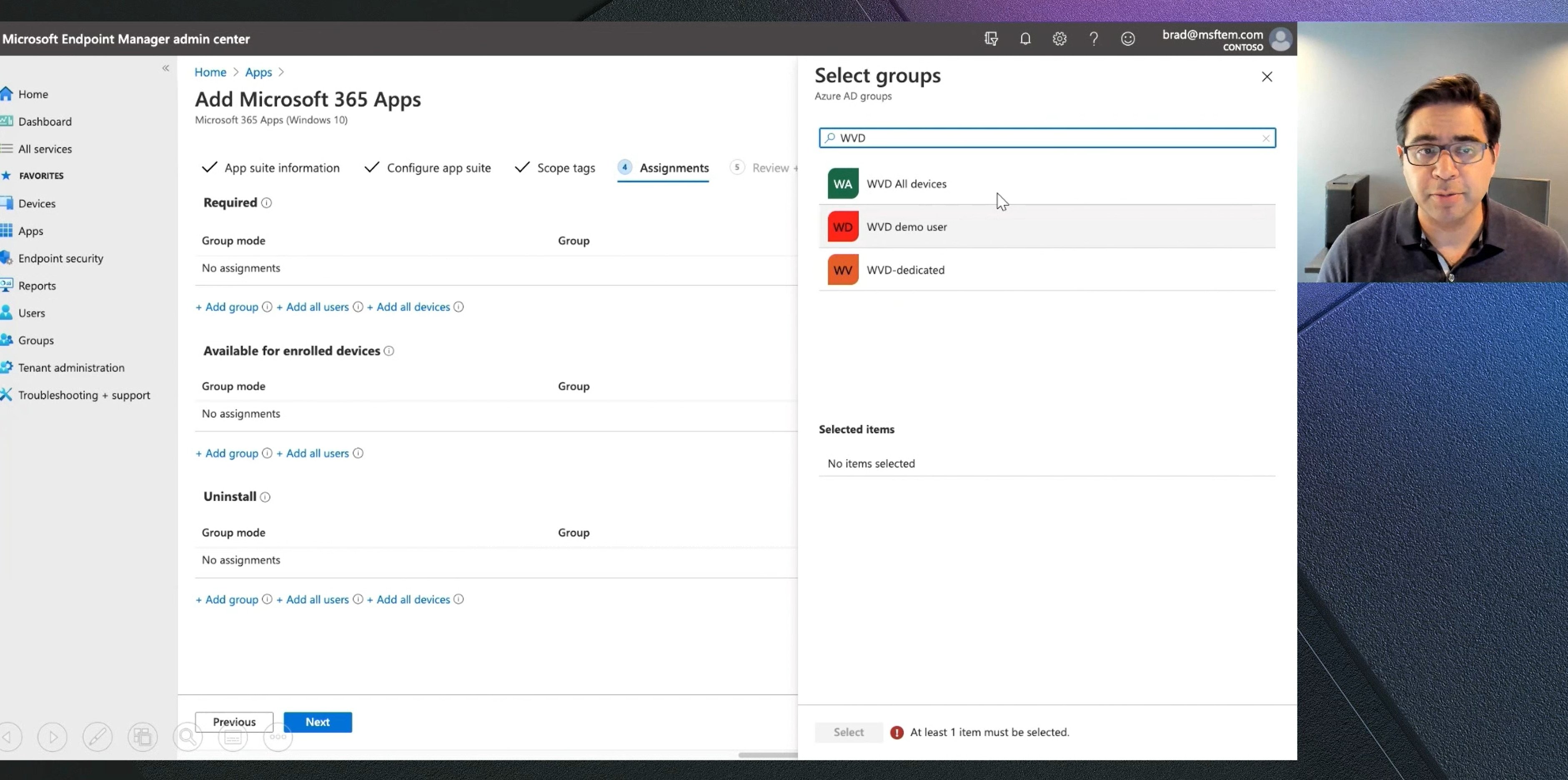The width and height of the screenshot is (1568, 780).
Task: Info icon beside Available for enrolled devices
Action: [389, 351]
